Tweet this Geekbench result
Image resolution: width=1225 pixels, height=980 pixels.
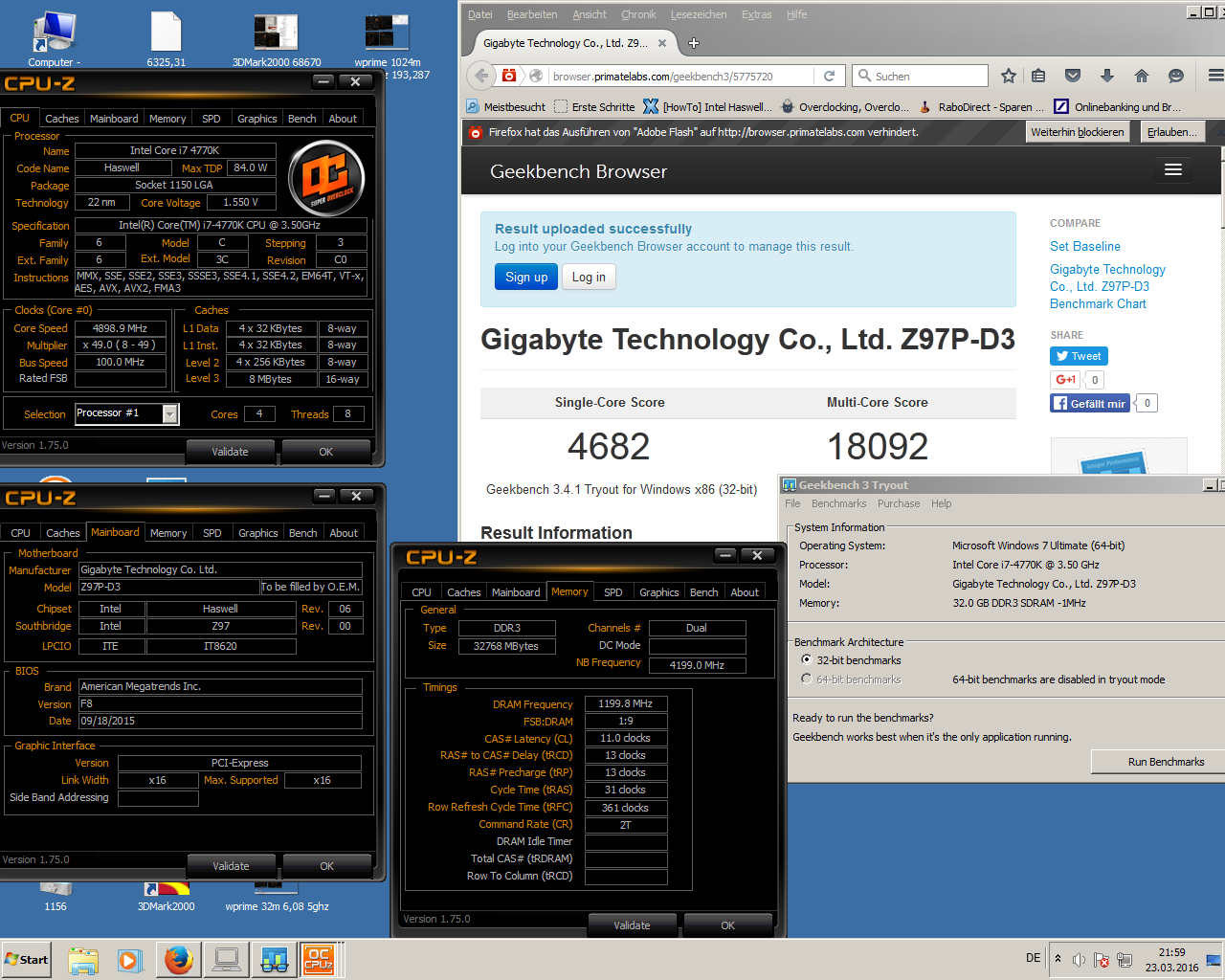click(1079, 356)
